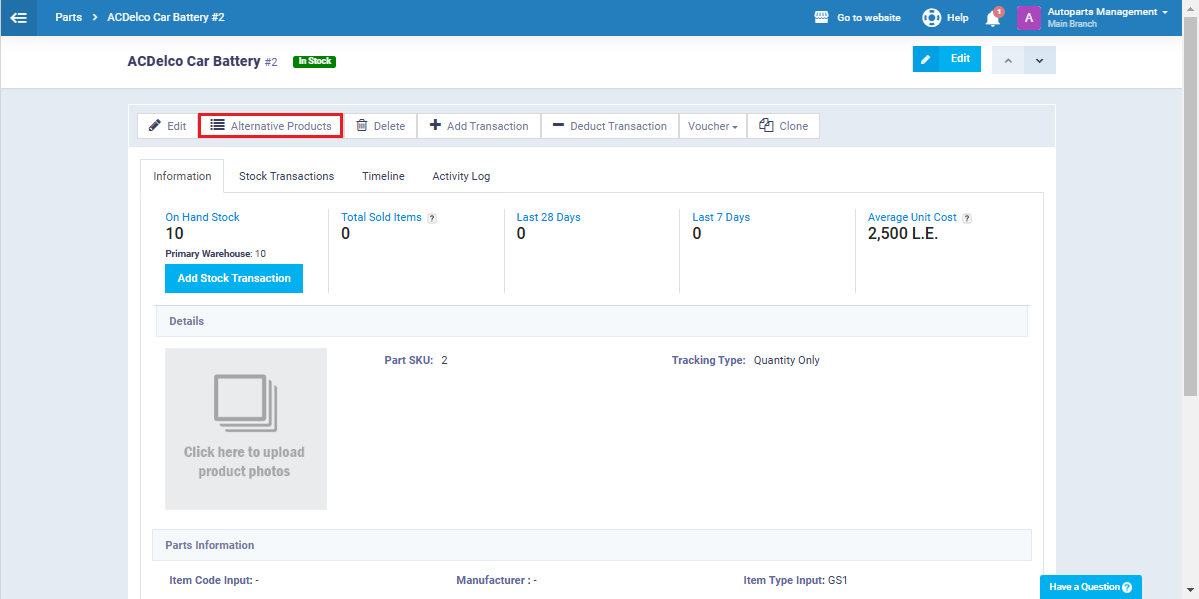Click the Add Stock Transaction button

tap(234, 278)
